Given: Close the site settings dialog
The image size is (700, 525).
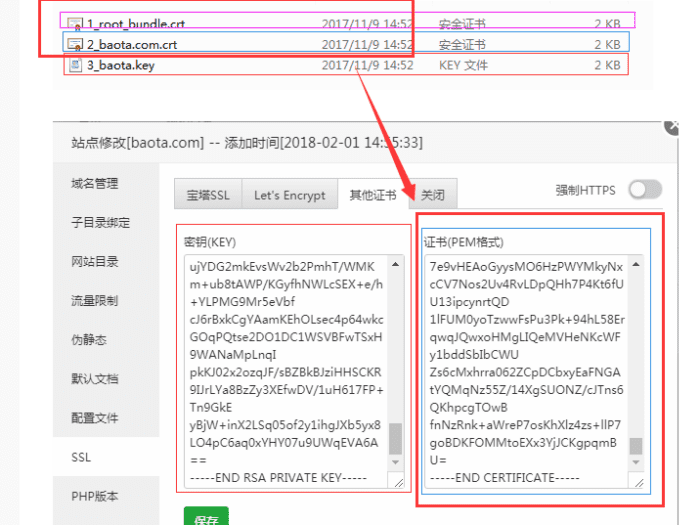Looking at the screenshot, I should point(671,127).
